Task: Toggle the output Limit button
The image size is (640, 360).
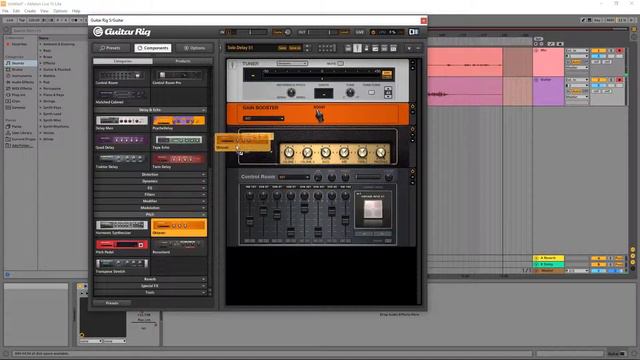Action: 344,32
